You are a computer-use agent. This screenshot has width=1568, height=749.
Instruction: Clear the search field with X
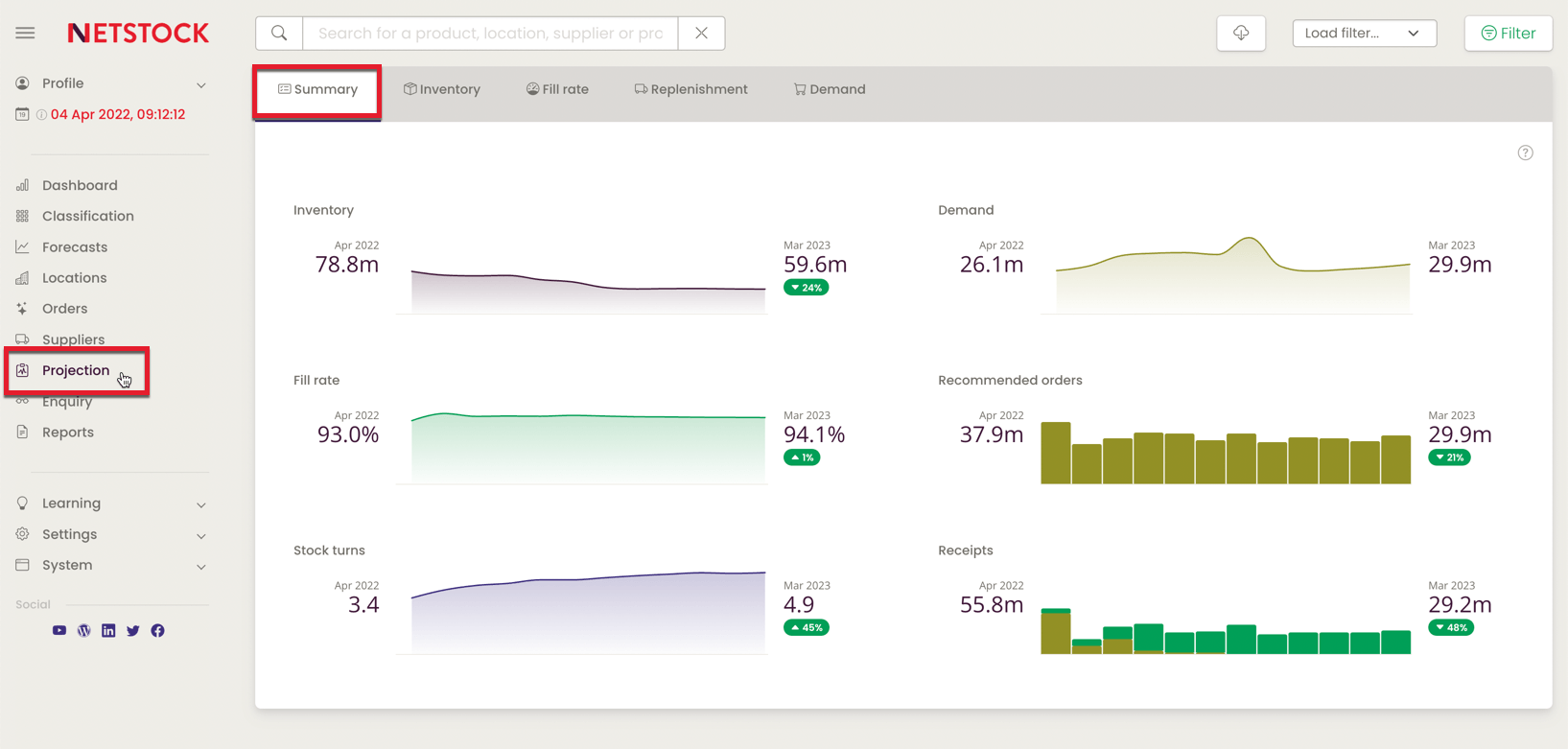pyautogui.click(x=701, y=33)
